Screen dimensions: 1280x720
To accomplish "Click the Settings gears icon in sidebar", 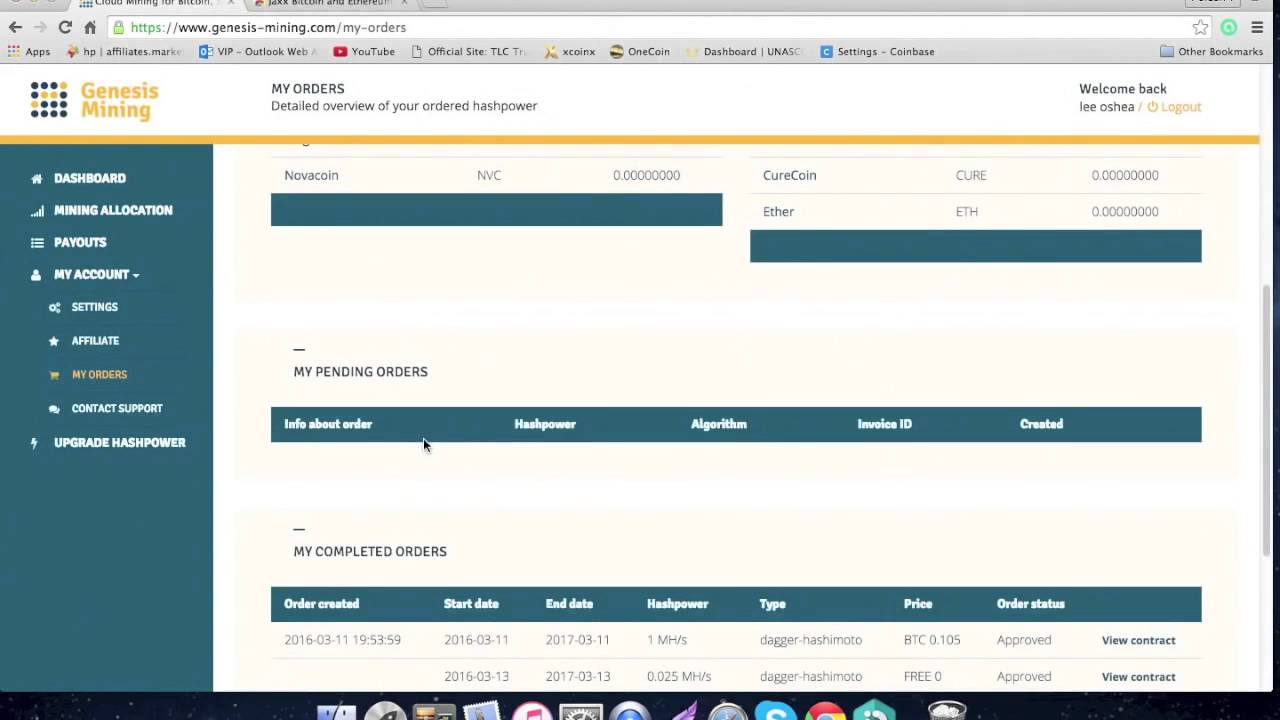I will 54,308.
